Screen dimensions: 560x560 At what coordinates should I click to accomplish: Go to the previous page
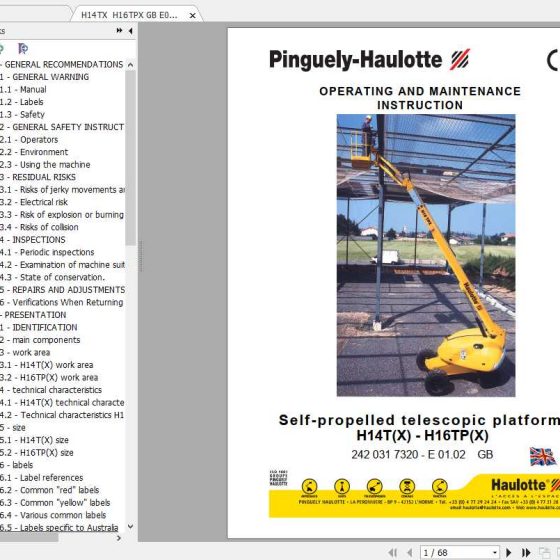(x=410, y=552)
